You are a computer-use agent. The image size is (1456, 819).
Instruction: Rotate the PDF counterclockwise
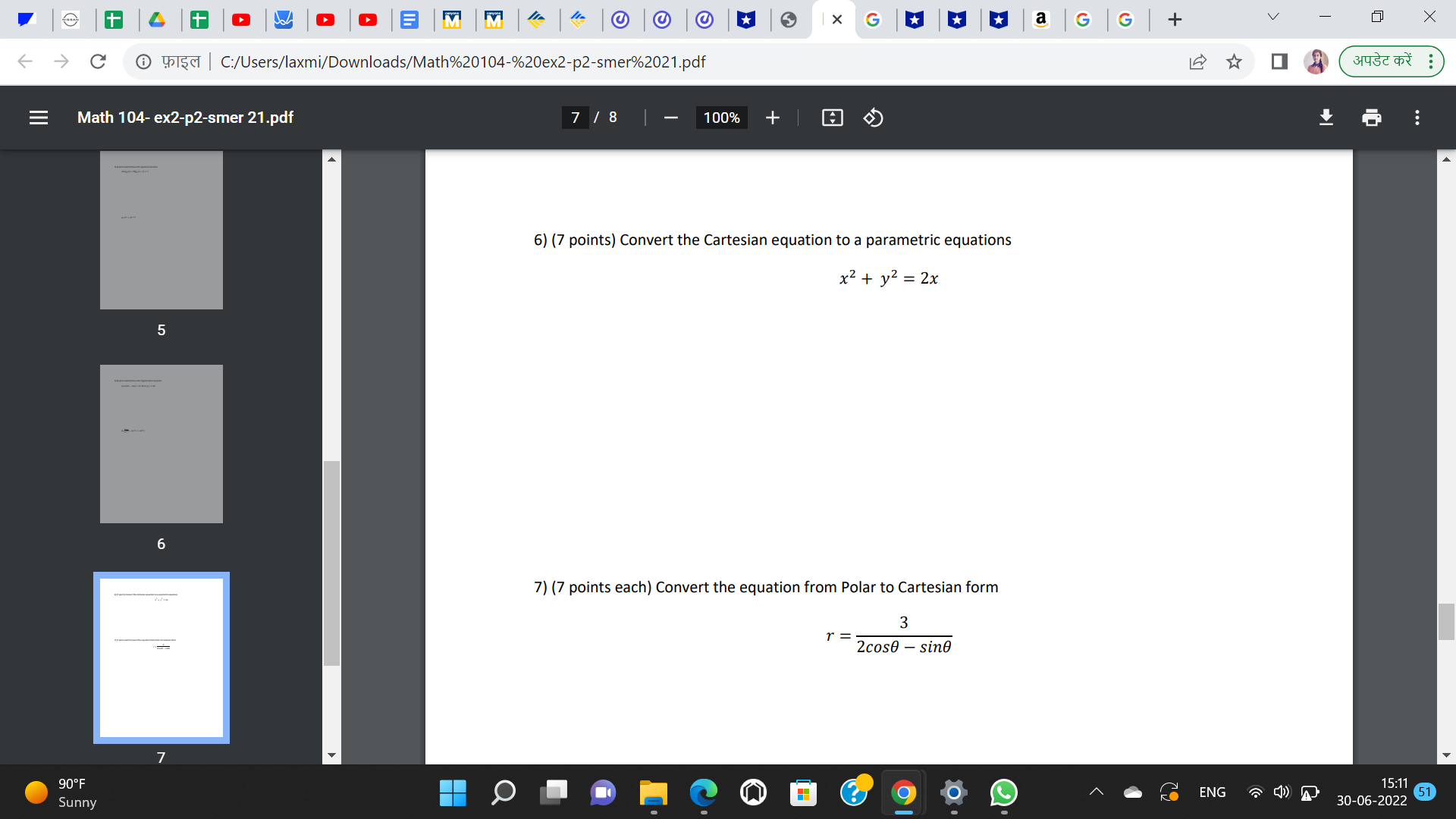click(x=873, y=118)
